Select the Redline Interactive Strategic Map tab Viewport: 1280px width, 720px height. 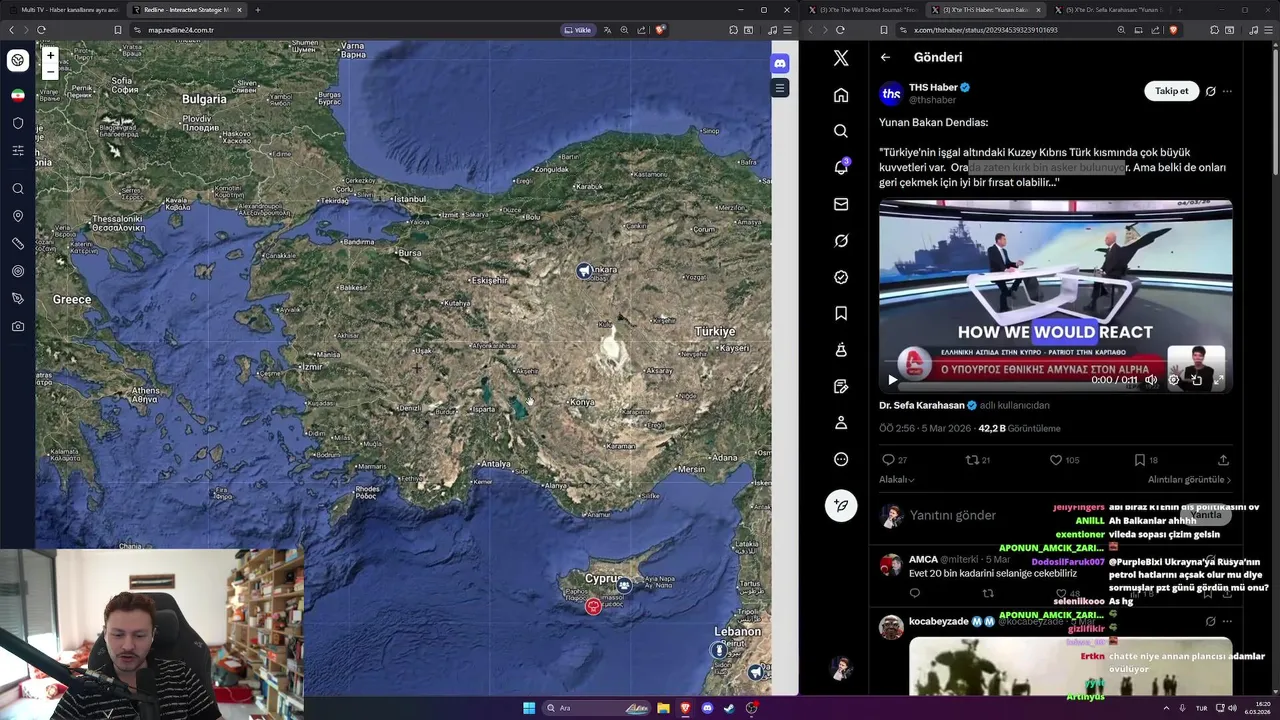click(186, 10)
